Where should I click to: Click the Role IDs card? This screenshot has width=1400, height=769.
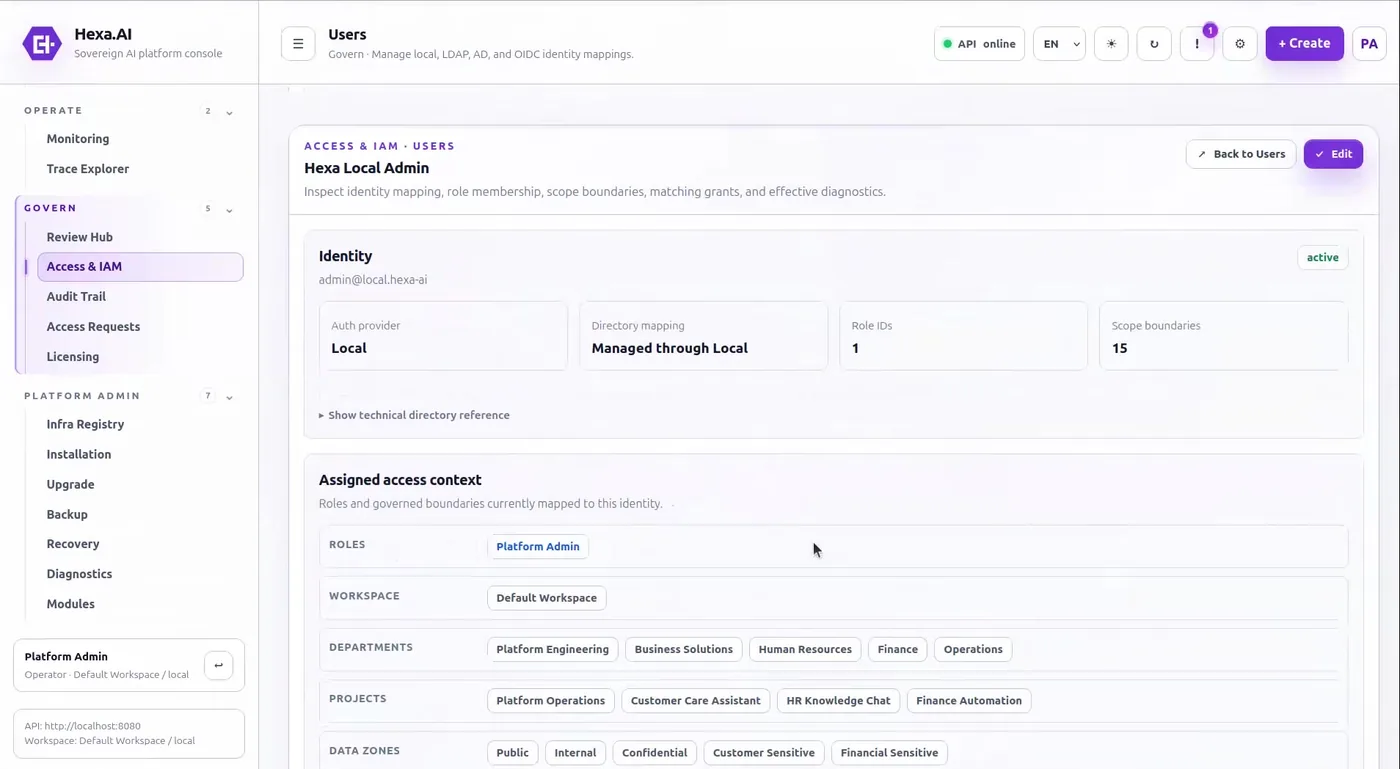pyautogui.click(x=963, y=336)
